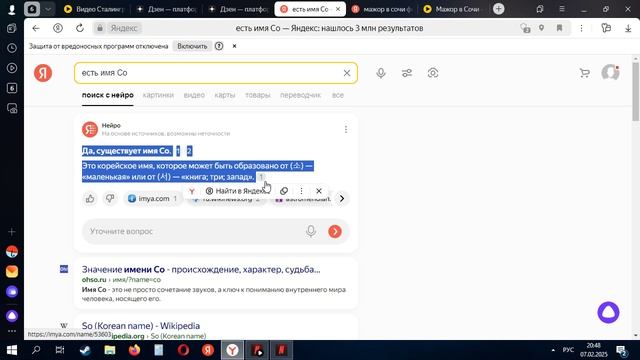Search by image with camera icon
Screen dimensions: 640x360
(x=433, y=73)
